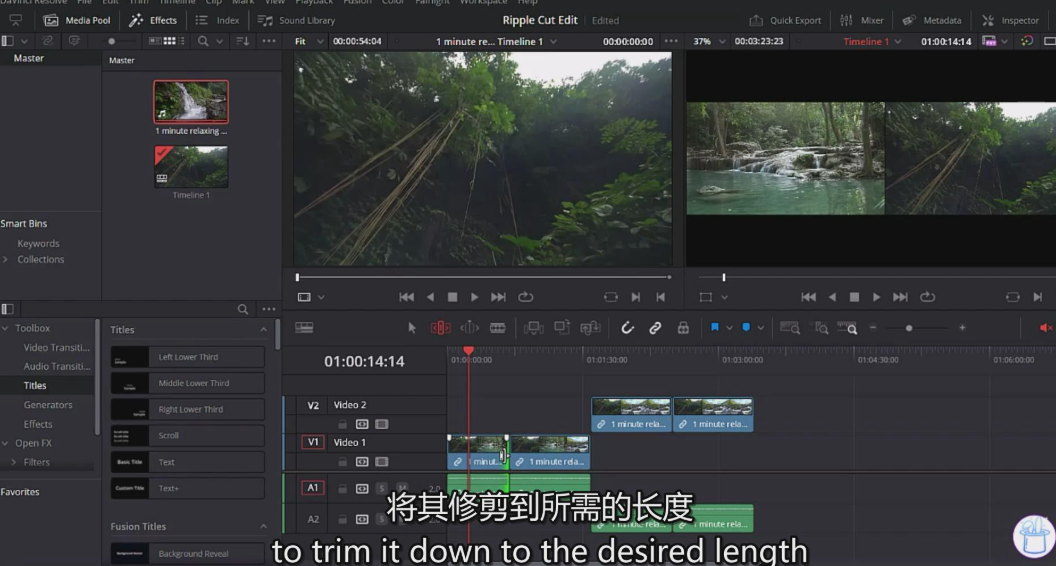Select the Timeline 1 thumbnail in media pool

(191, 166)
